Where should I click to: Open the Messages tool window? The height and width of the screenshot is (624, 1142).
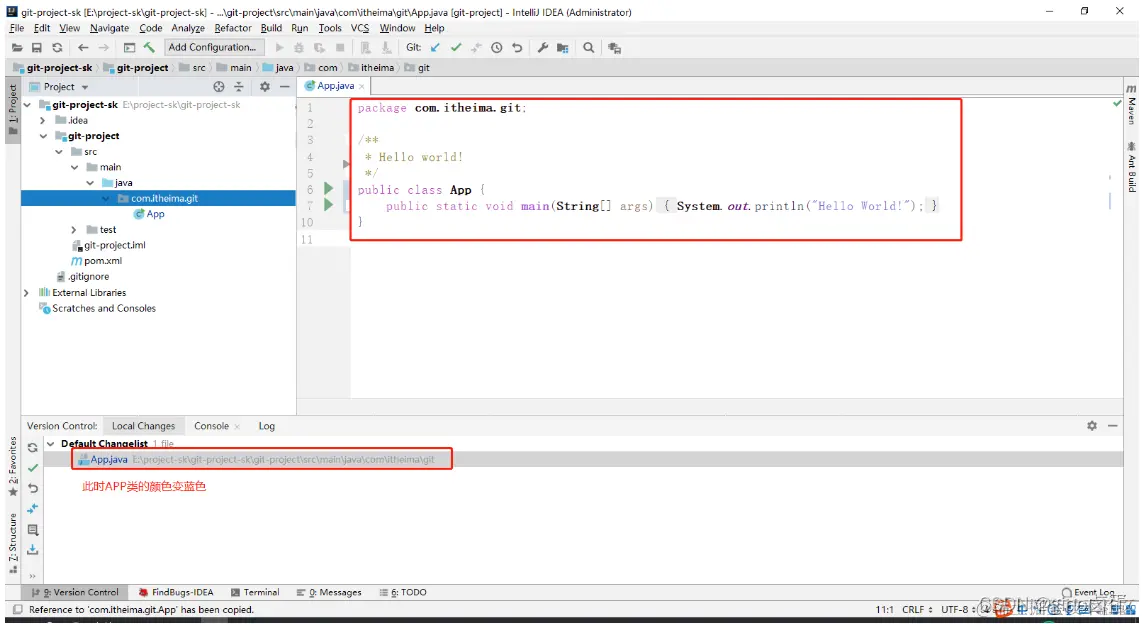click(x=329, y=593)
